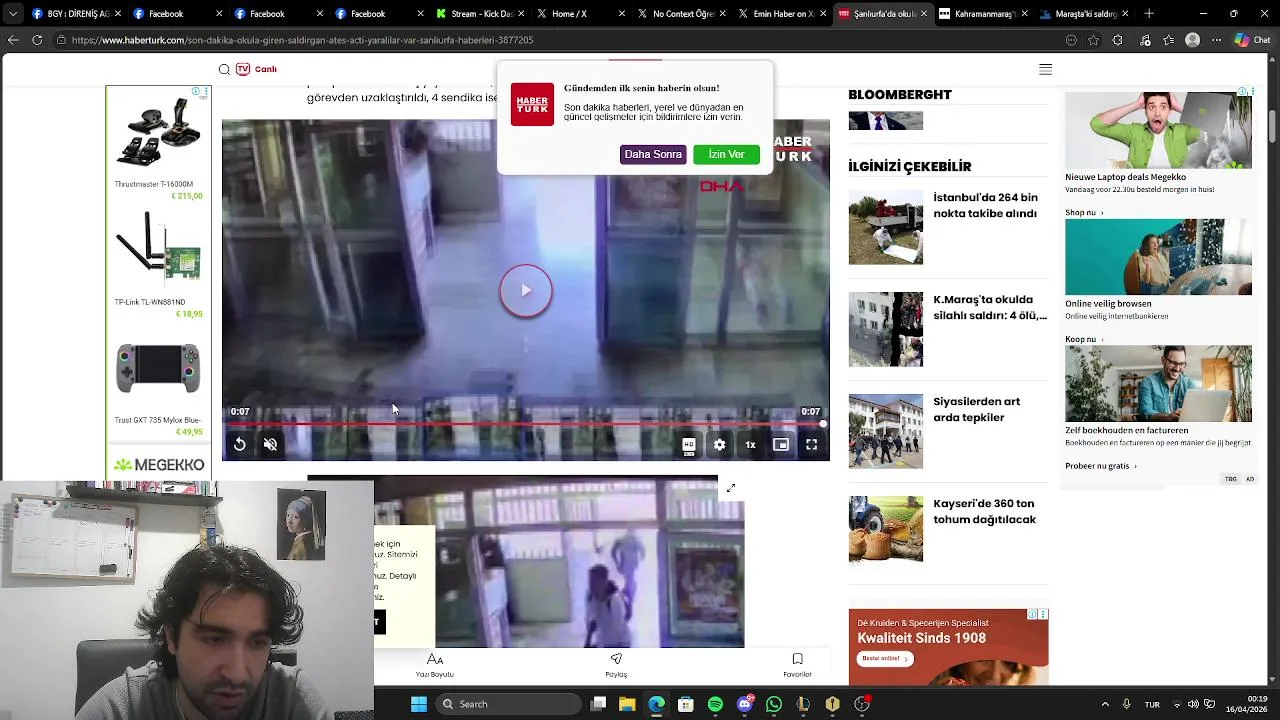Change the TUR keyboard language indicator

point(1152,704)
